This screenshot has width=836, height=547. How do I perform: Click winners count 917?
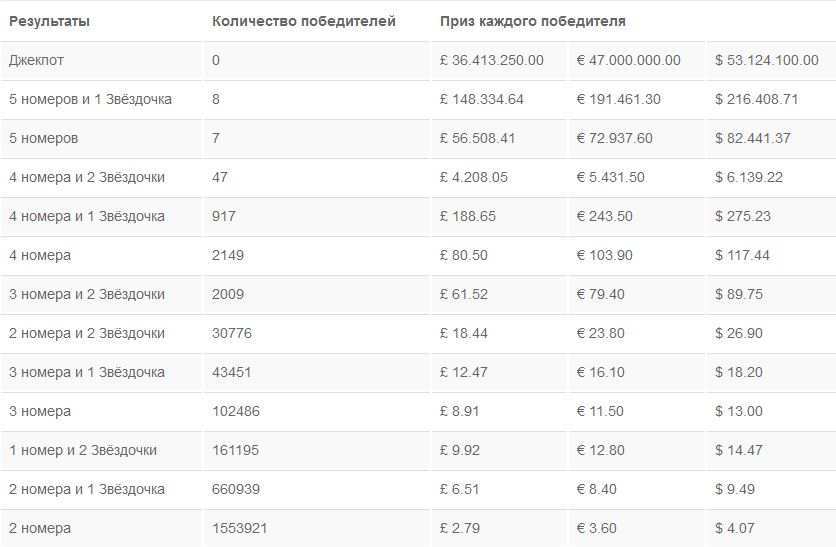pyautogui.click(x=223, y=216)
